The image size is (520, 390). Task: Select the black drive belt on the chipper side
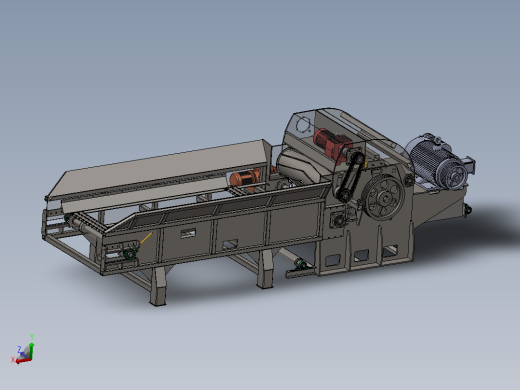pos(350,177)
